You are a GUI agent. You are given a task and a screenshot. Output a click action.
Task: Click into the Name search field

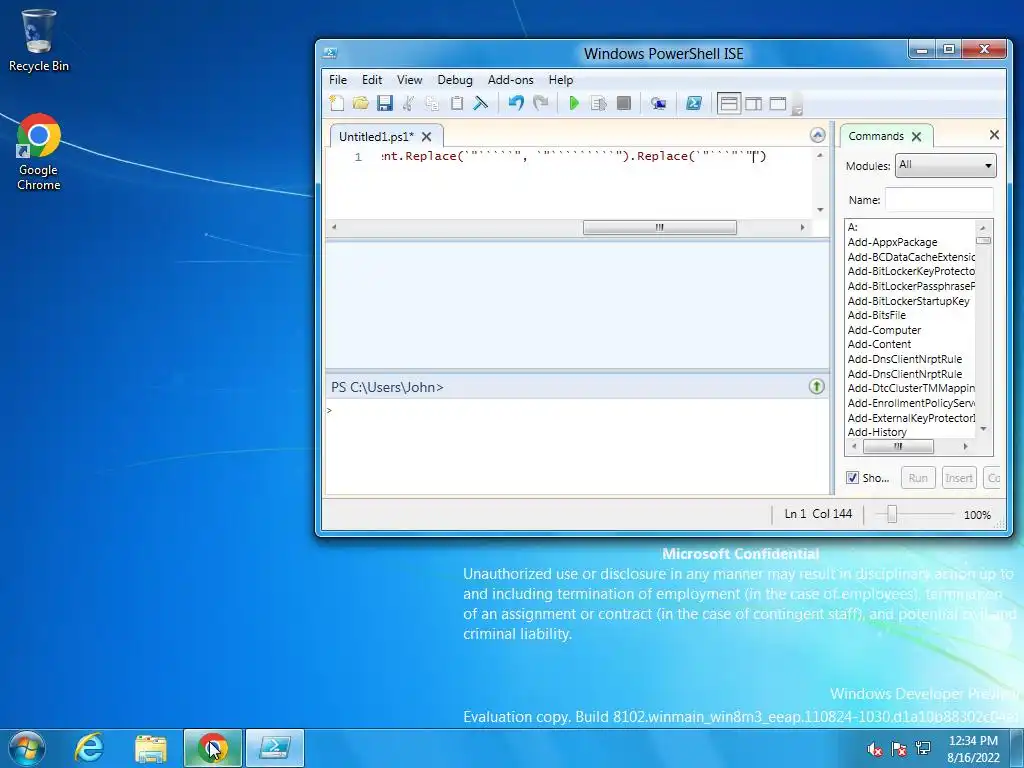click(939, 200)
